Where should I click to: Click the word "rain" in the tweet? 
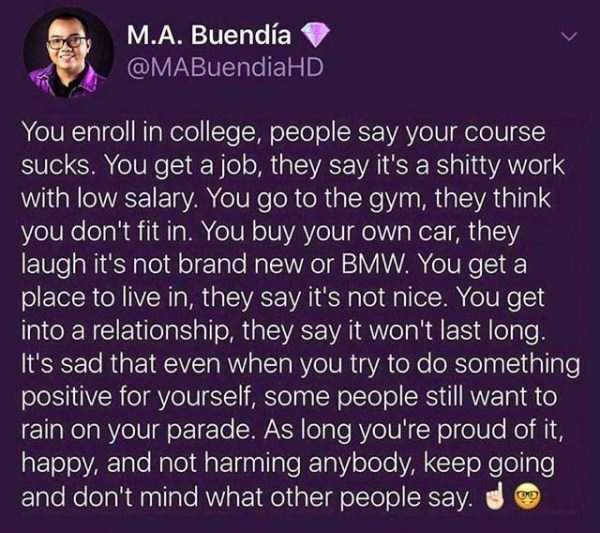(42, 430)
